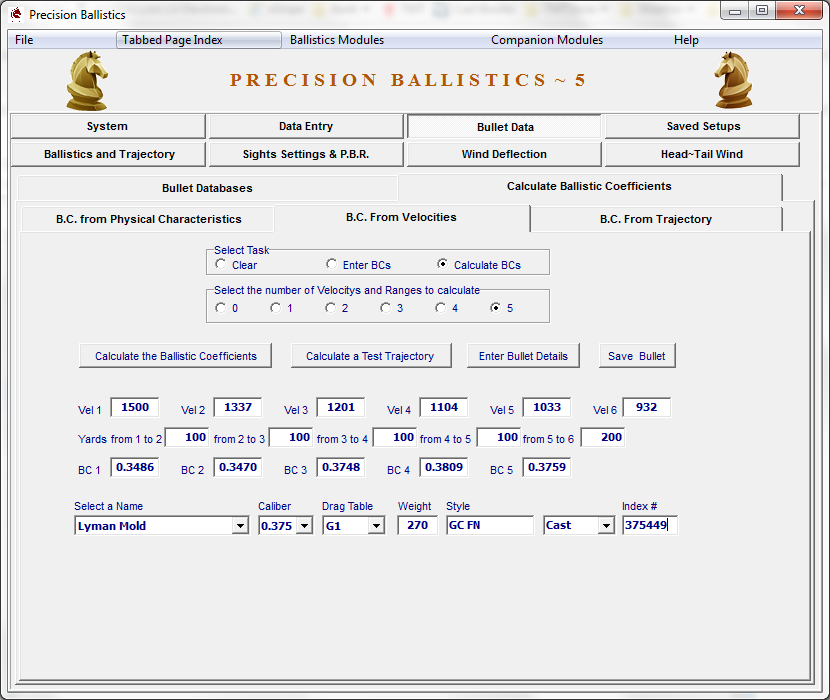Click the Enter Bullet Details button
The height and width of the screenshot is (700, 830).
click(523, 356)
